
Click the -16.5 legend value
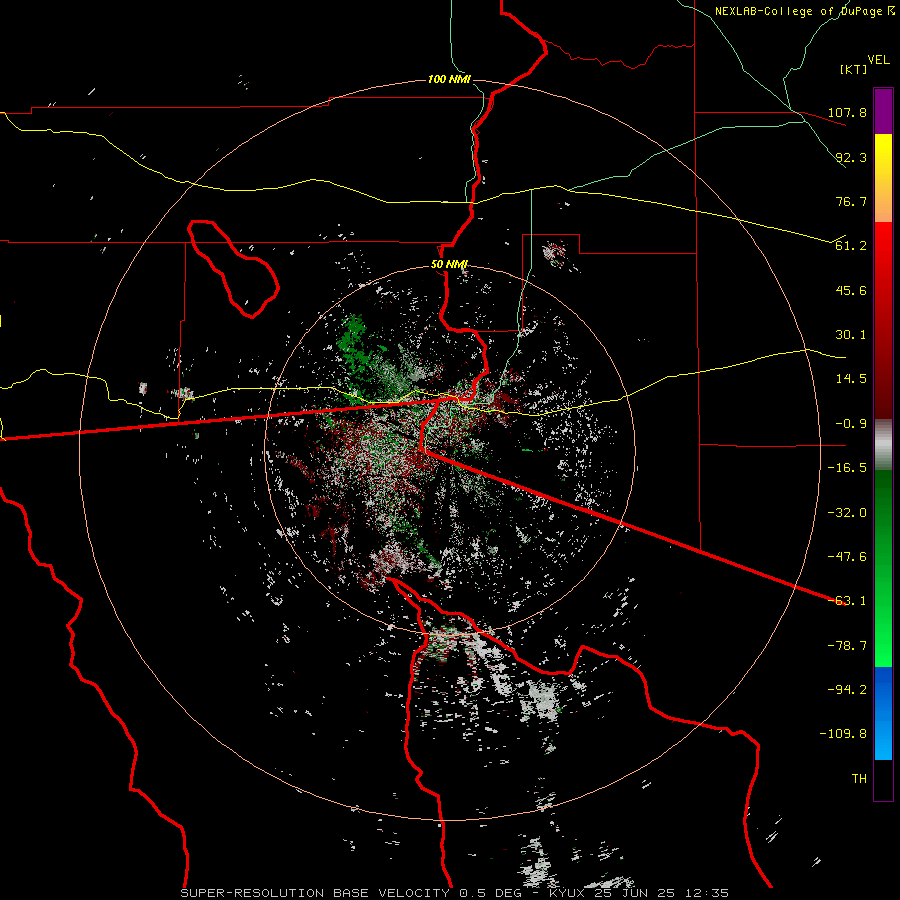pyautogui.click(x=847, y=468)
